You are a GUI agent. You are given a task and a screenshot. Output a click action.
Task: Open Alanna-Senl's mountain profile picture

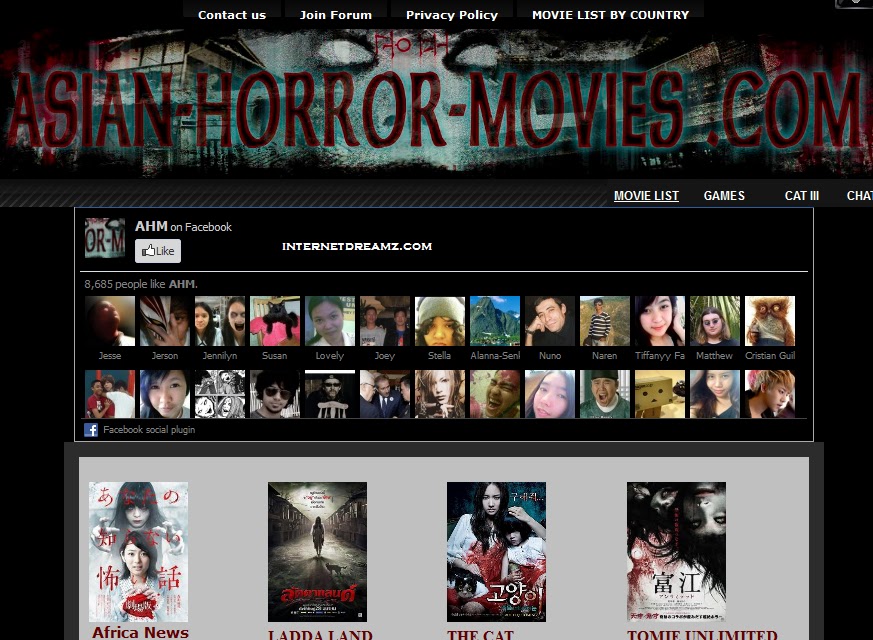click(495, 321)
